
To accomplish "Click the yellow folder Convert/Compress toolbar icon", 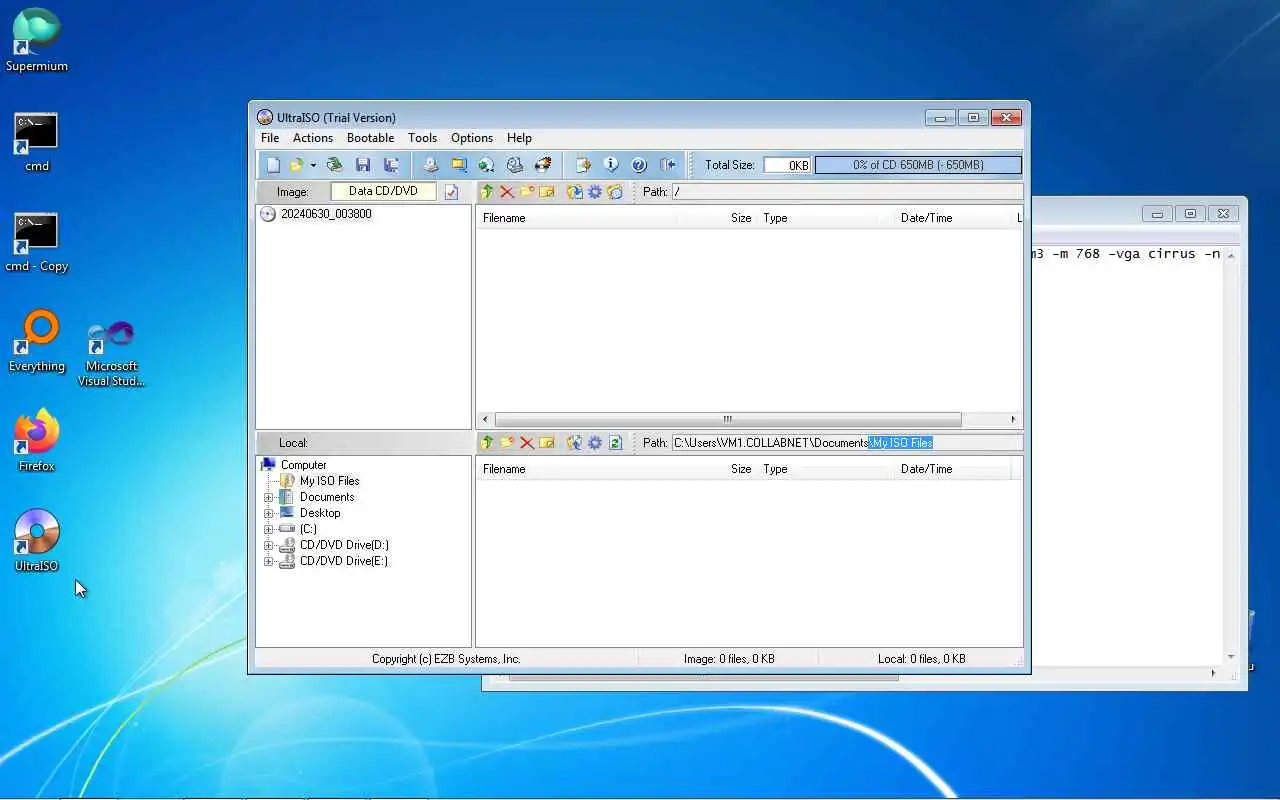I will click(x=459, y=165).
